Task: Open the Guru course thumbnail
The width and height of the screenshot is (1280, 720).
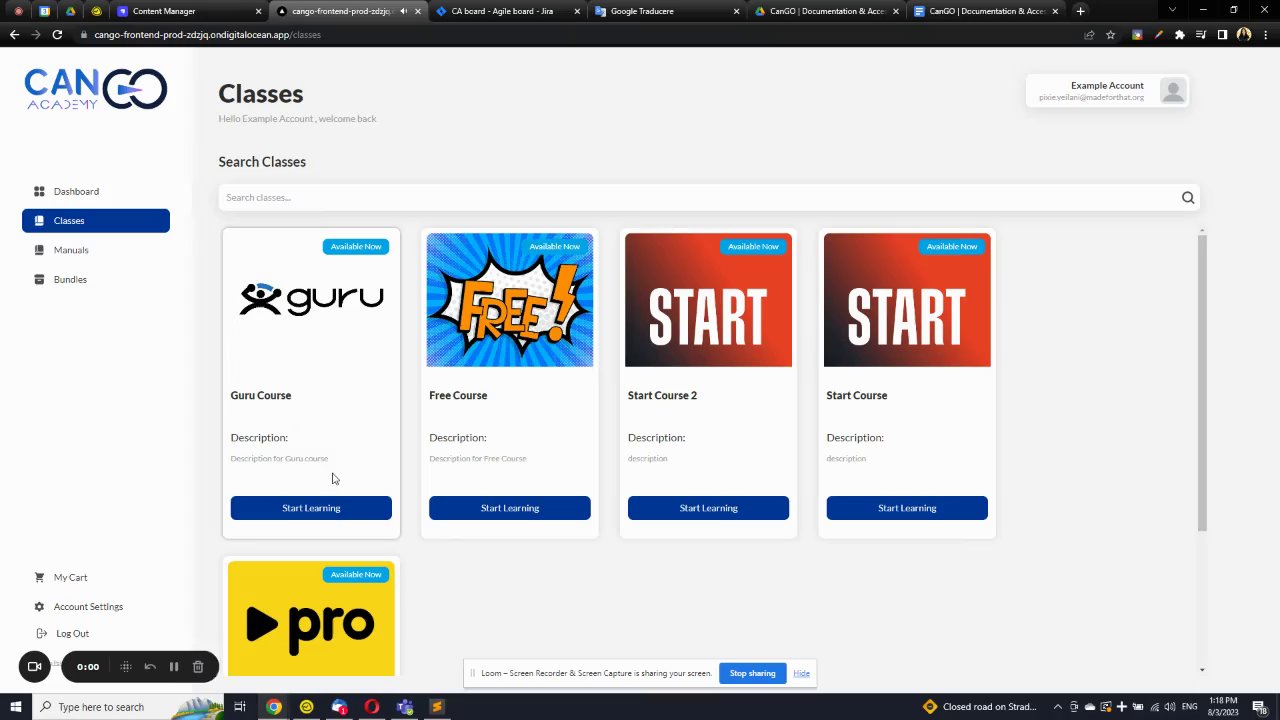Action: (x=311, y=300)
